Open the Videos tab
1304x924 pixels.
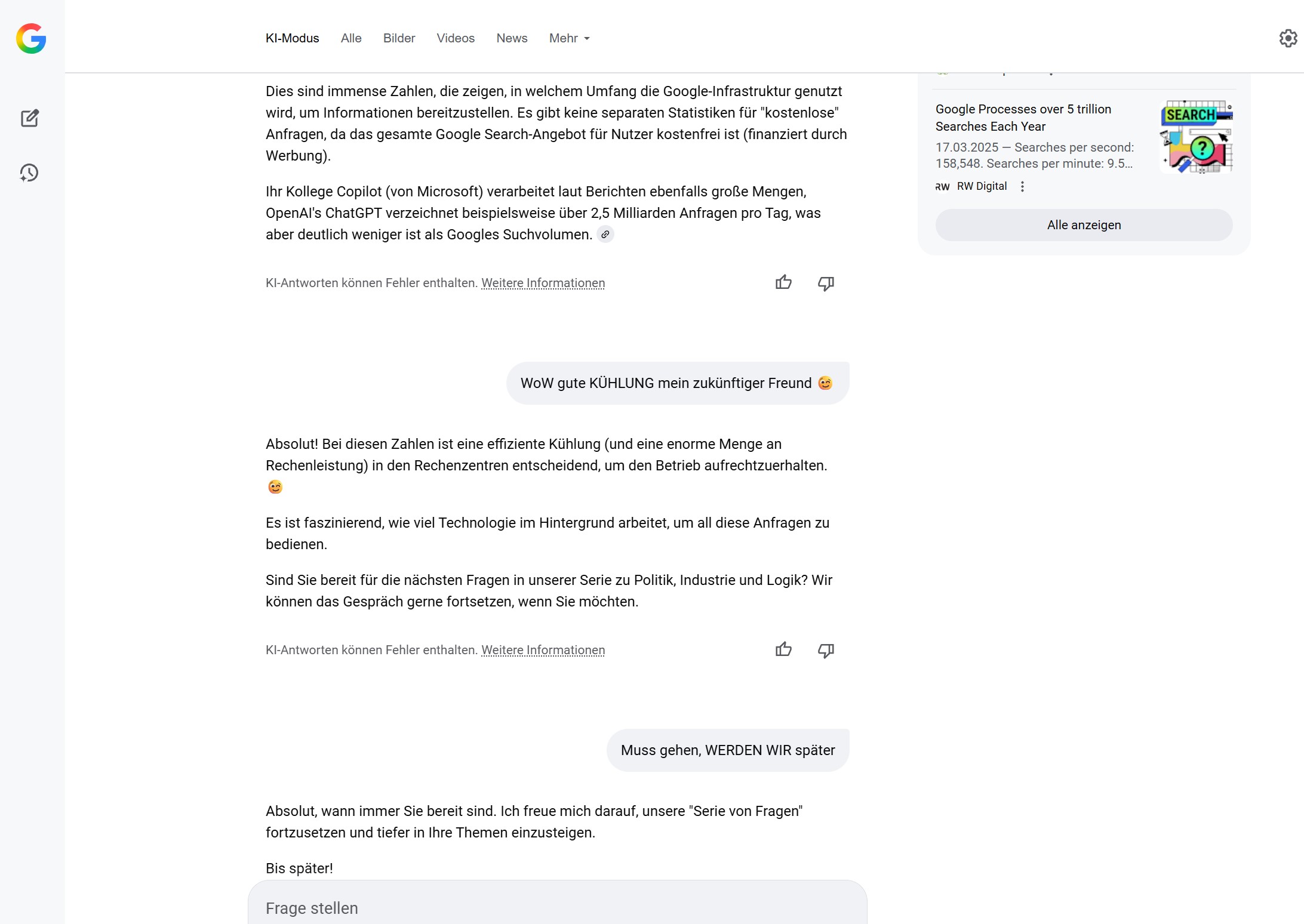pyautogui.click(x=456, y=38)
